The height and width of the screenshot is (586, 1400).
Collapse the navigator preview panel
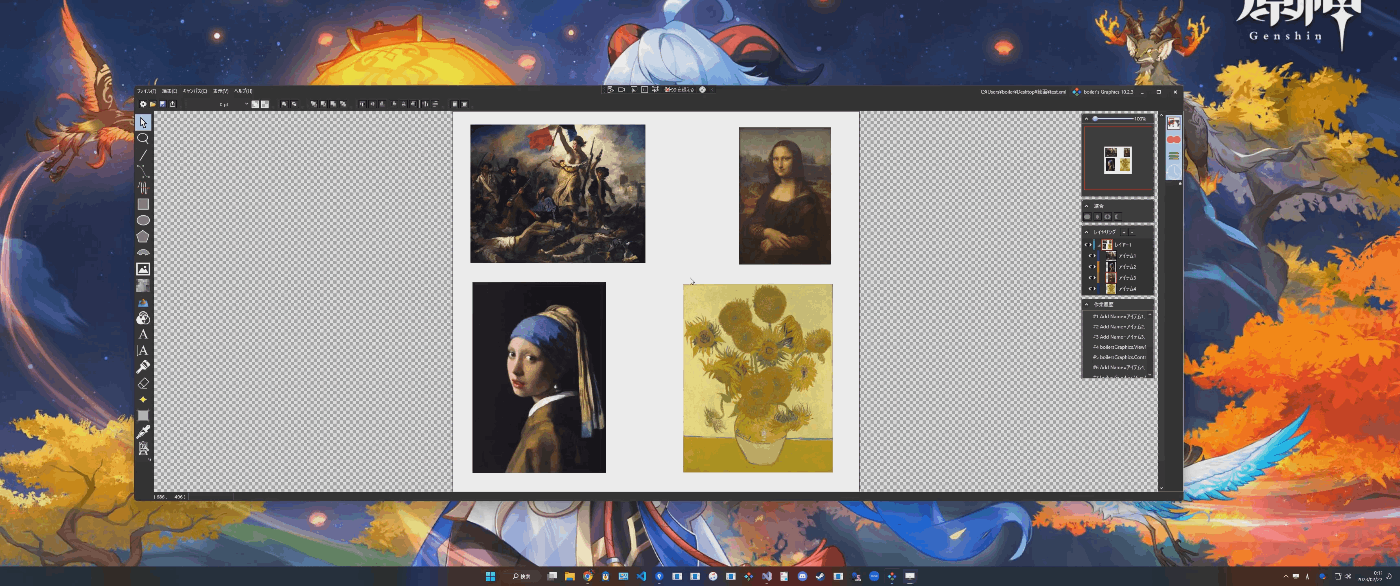click(1087, 118)
